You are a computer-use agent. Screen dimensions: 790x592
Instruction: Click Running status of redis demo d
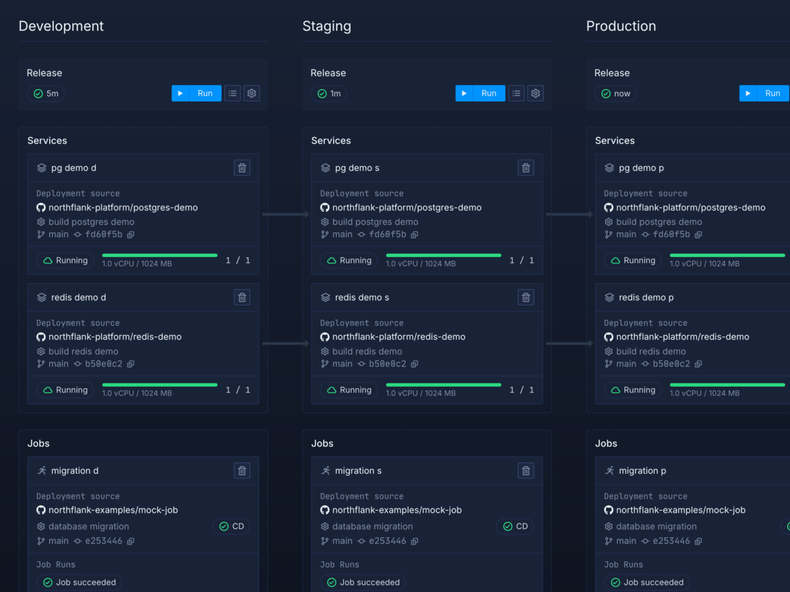pos(64,390)
